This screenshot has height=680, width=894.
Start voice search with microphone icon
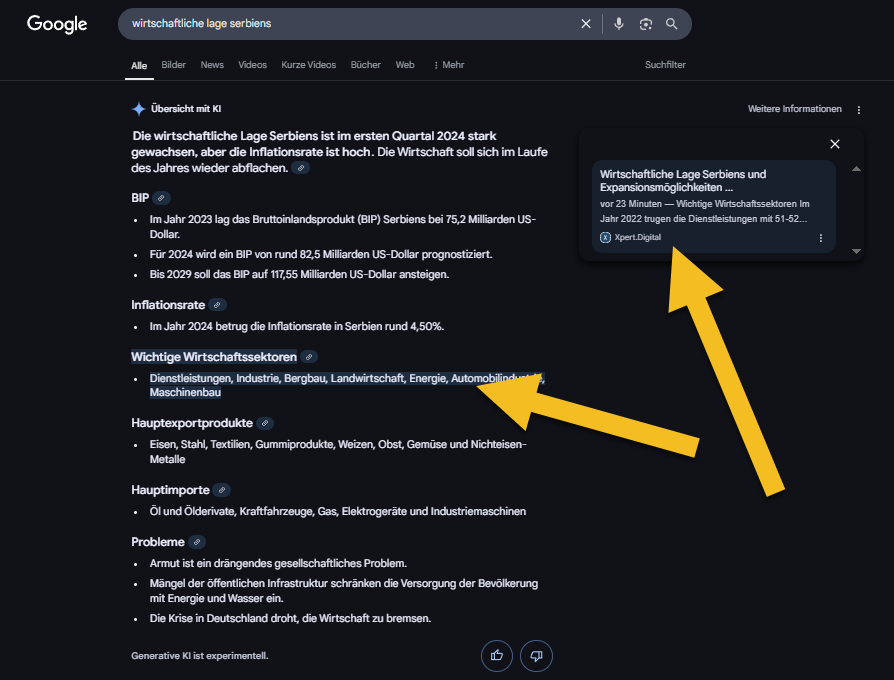pos(619,24)
